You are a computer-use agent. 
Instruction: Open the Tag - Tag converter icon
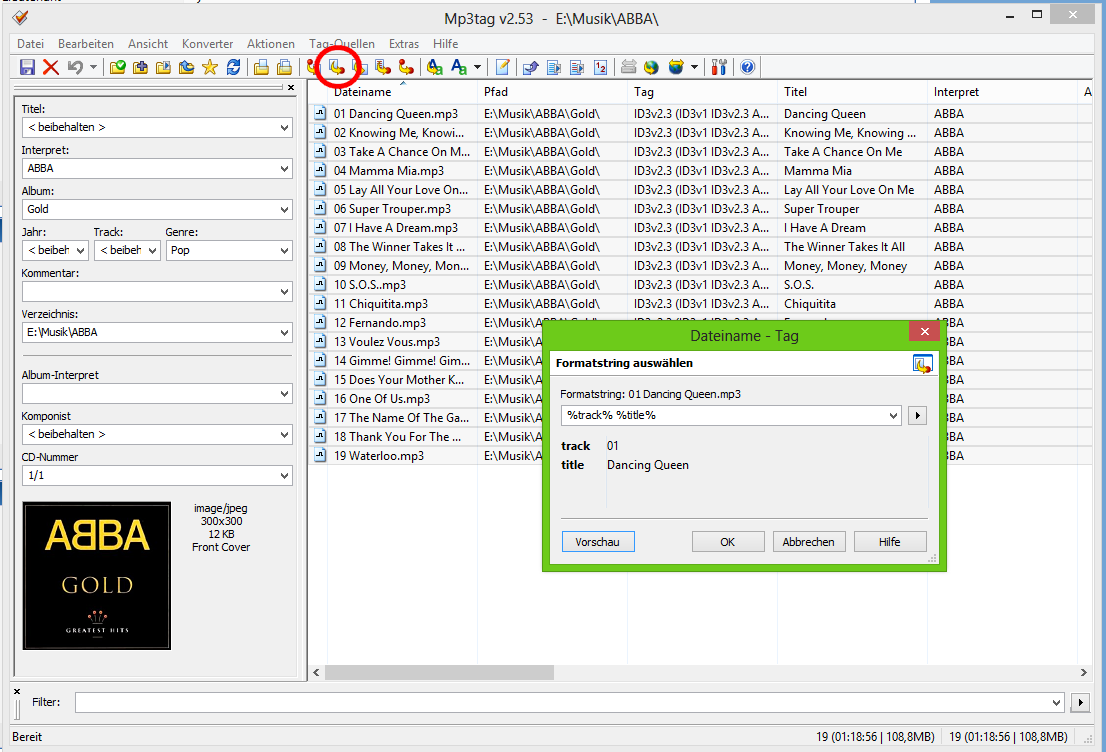click(406, 67)
